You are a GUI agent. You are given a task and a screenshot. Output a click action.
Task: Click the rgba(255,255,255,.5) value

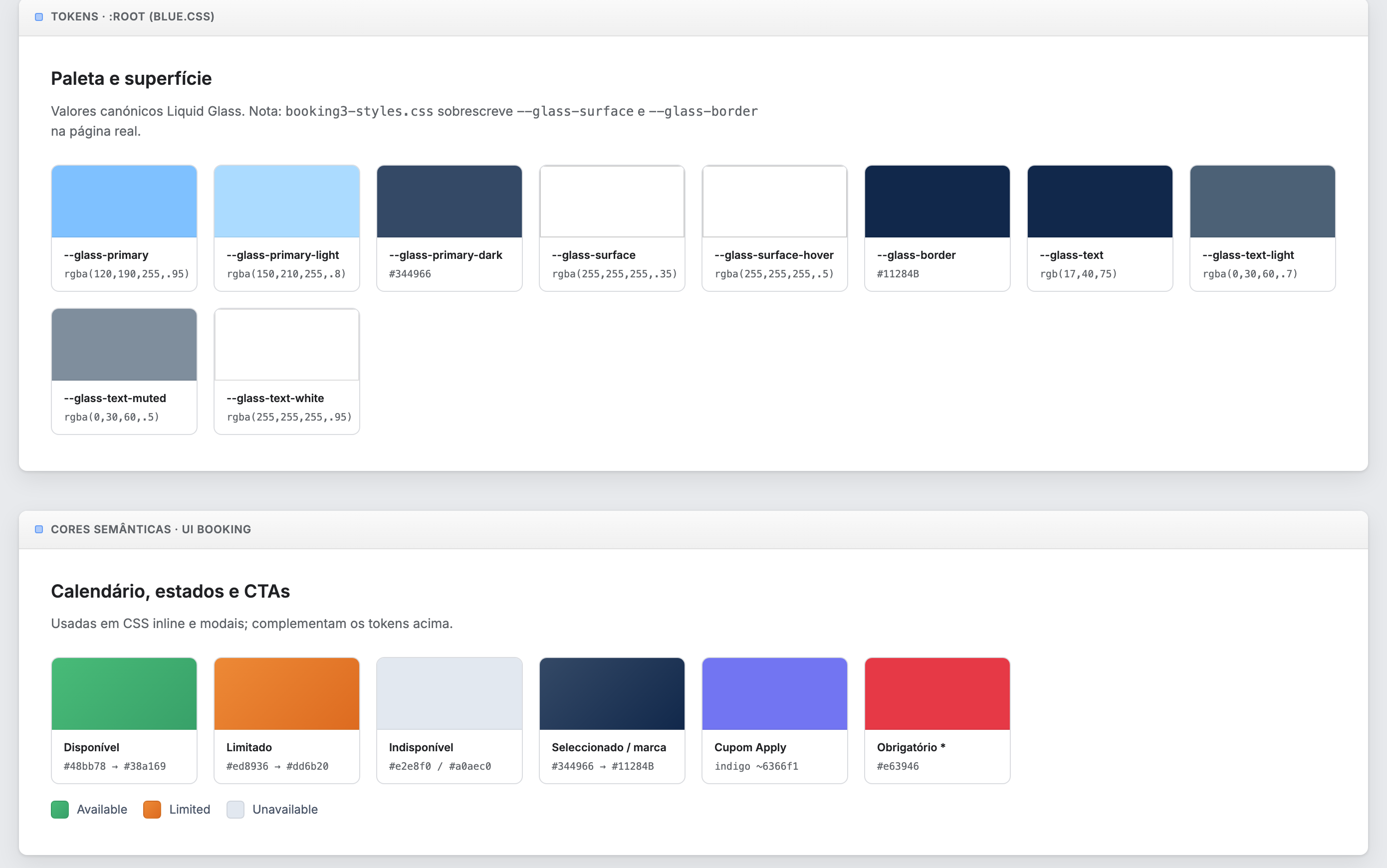click(x=774, y=274)
